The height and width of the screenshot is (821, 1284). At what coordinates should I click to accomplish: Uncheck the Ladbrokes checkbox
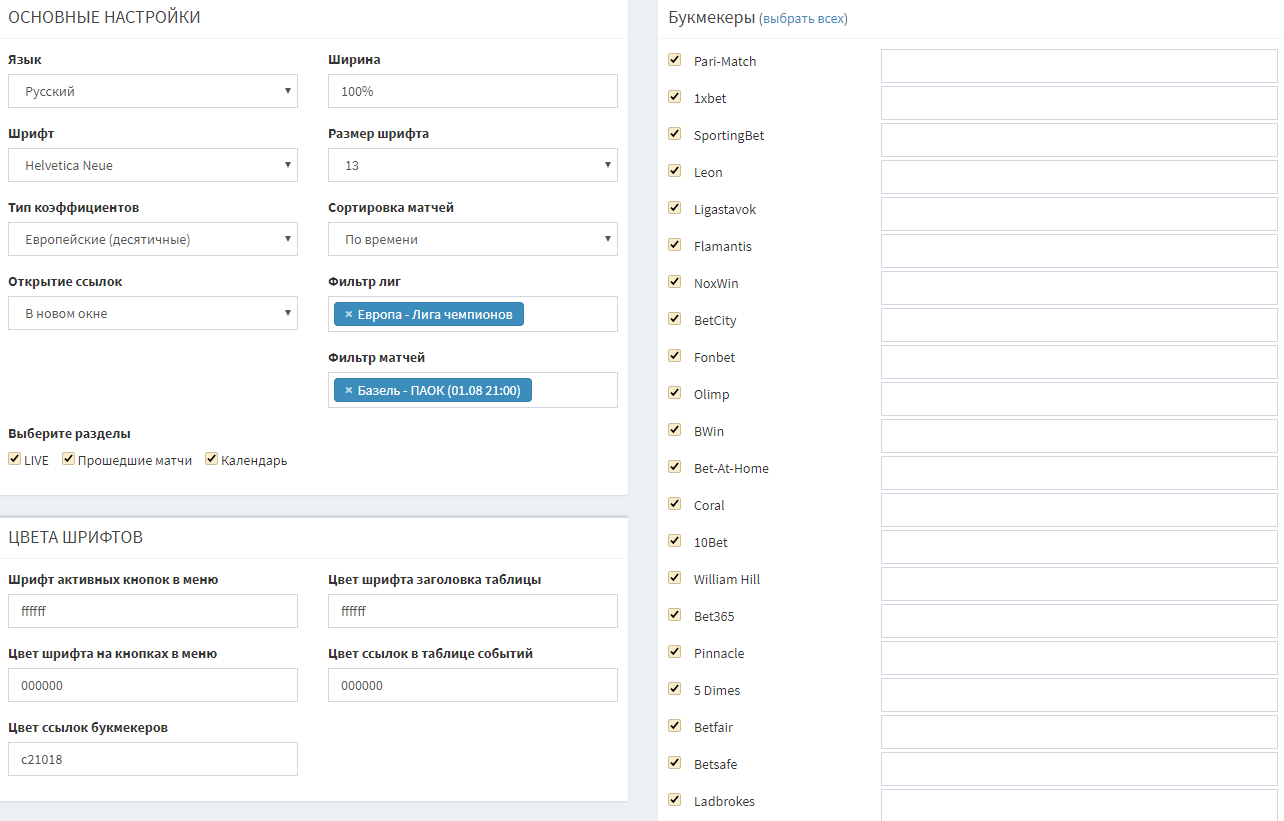[674, 800]
